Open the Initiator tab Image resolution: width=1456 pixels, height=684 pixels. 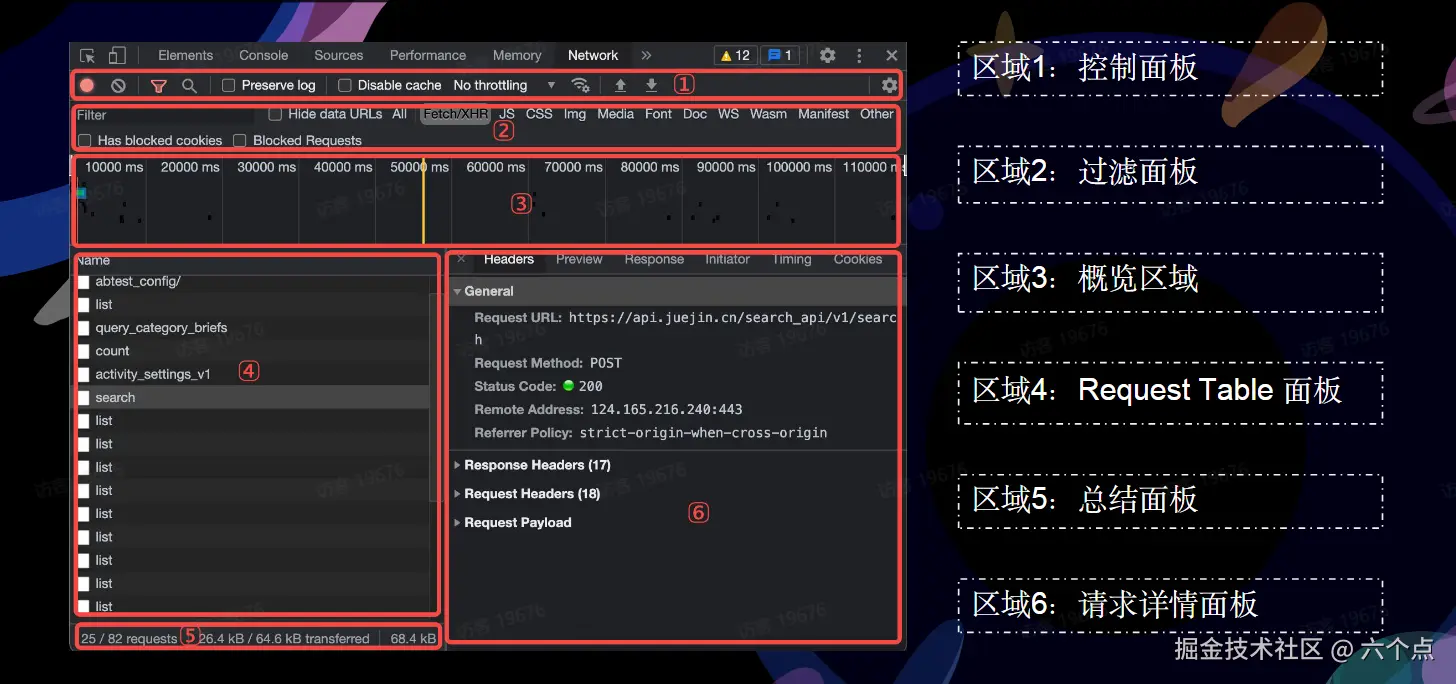pyautogui.click(x=727, y=259)
